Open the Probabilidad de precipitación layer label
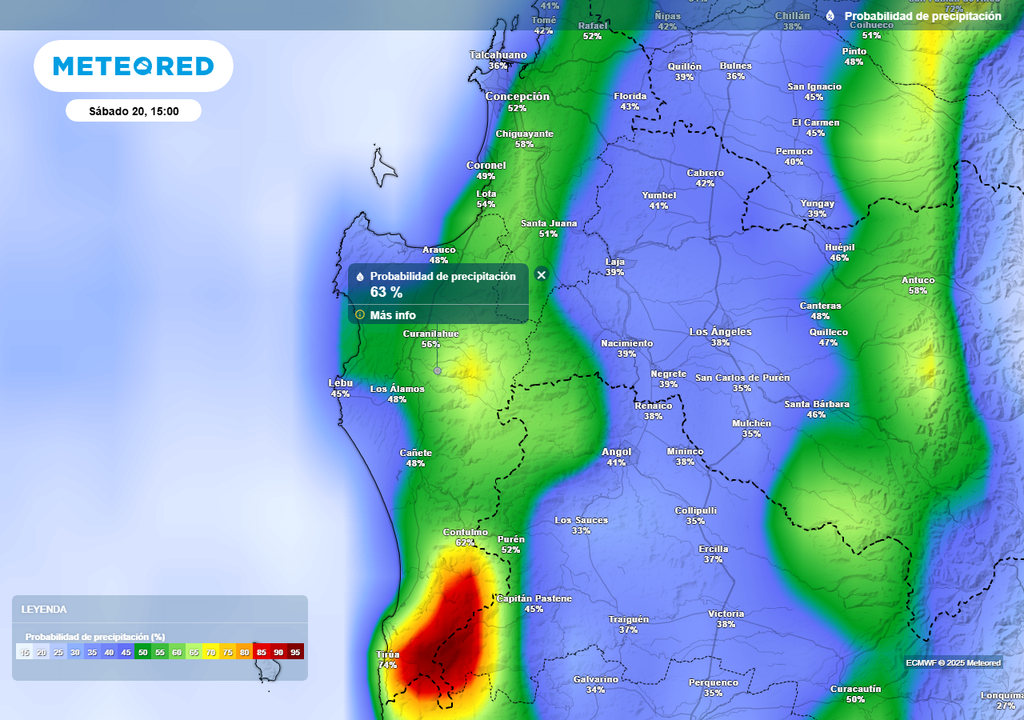This screenshot has width=1024, height=720. click(922, 16)
